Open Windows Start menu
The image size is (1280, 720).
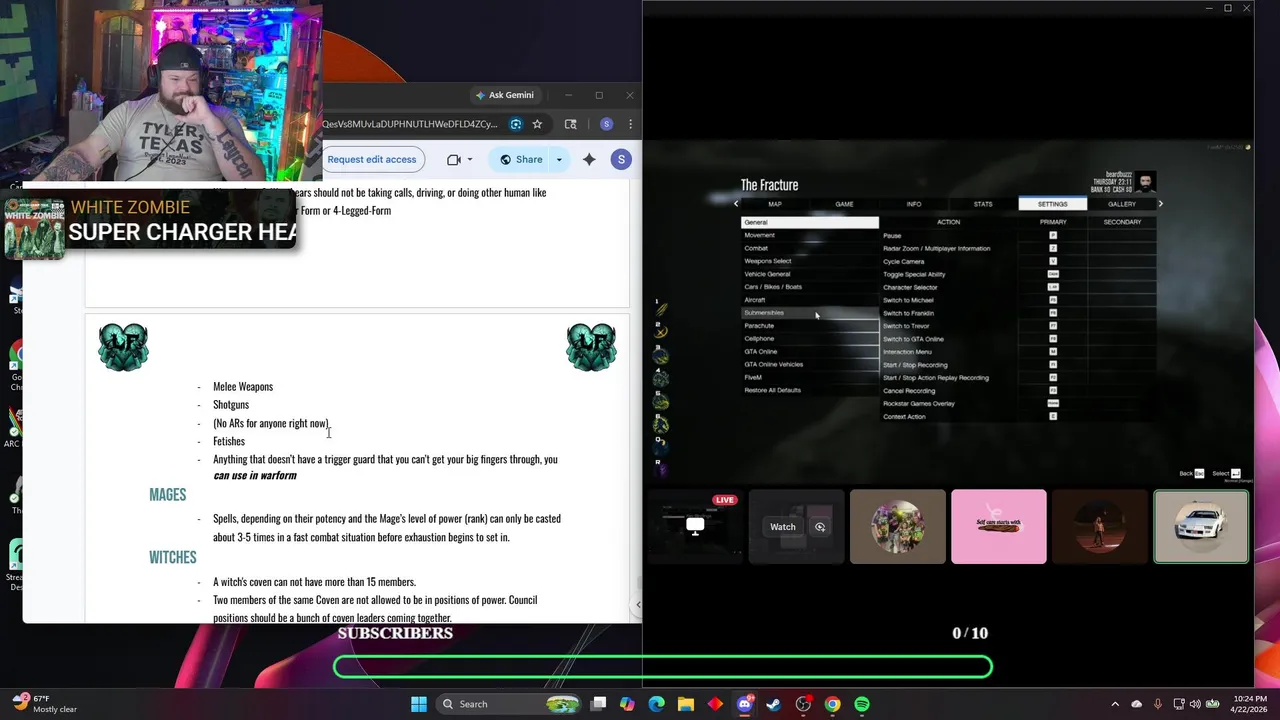point(419,704)
